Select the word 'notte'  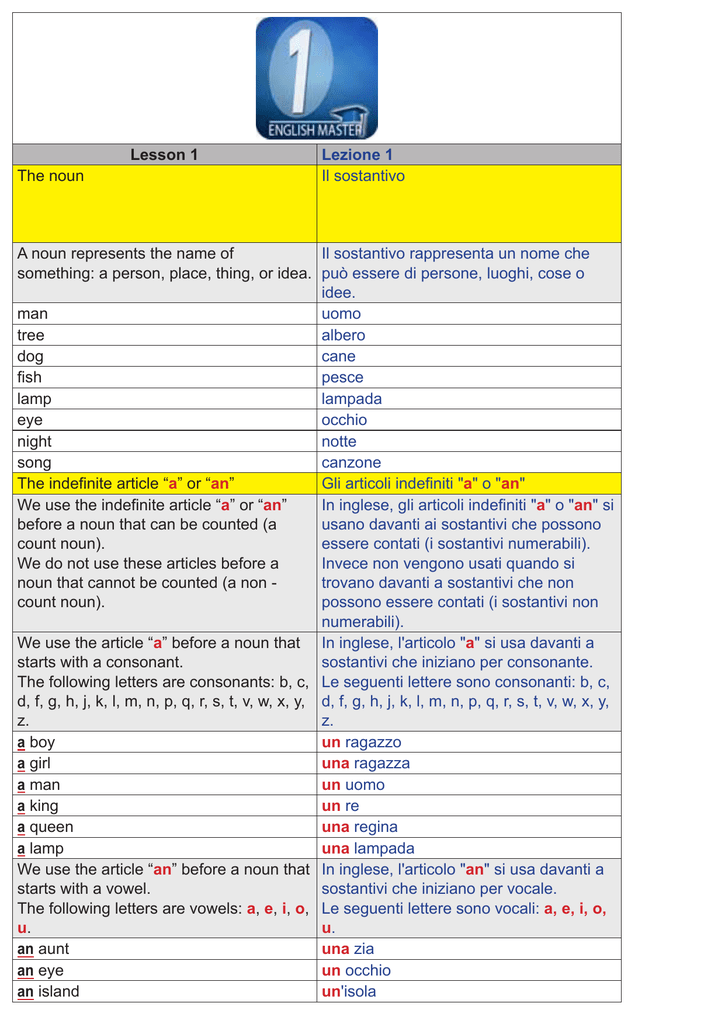tap(339, 441)
